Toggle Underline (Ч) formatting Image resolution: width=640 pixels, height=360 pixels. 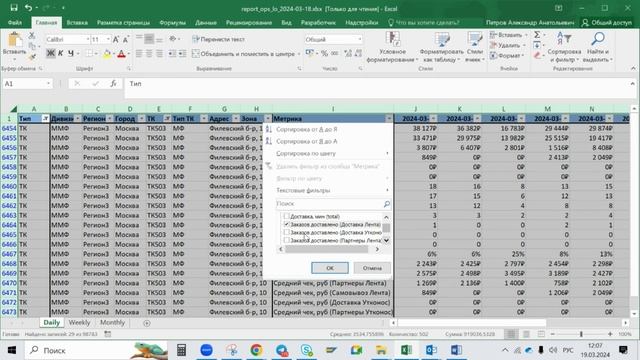71,53
